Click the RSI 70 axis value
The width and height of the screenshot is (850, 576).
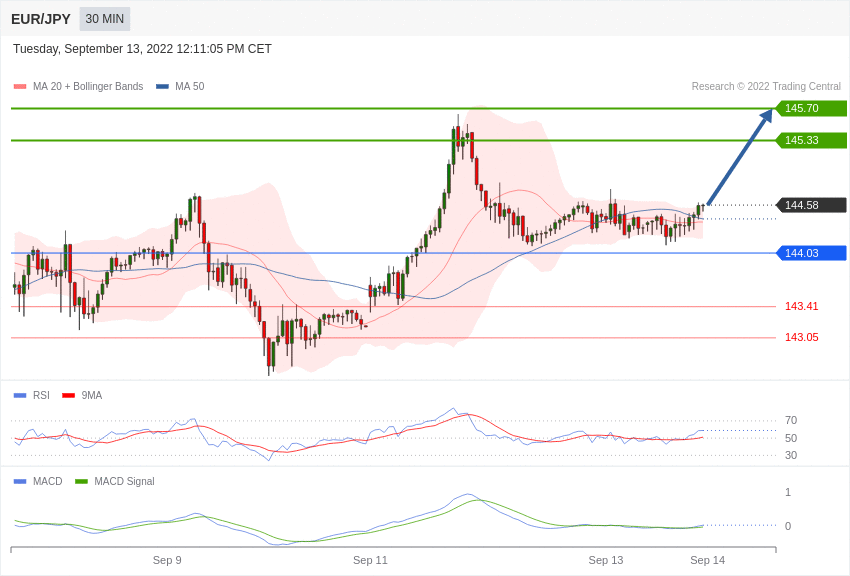[791, 420]
